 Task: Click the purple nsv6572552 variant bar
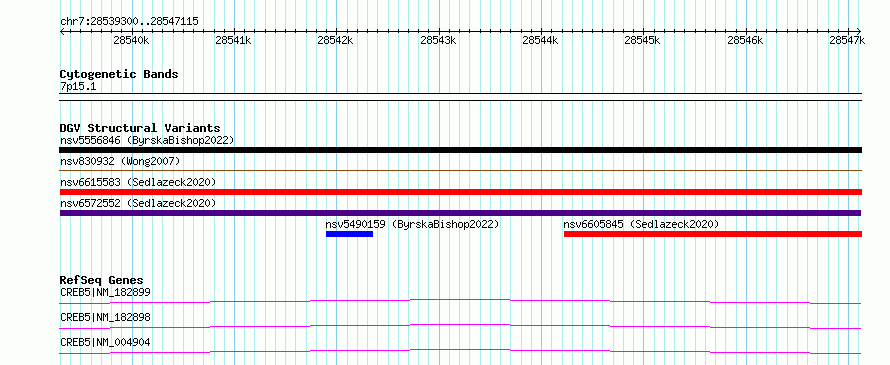pyautogui.click(x=460, y=213)
